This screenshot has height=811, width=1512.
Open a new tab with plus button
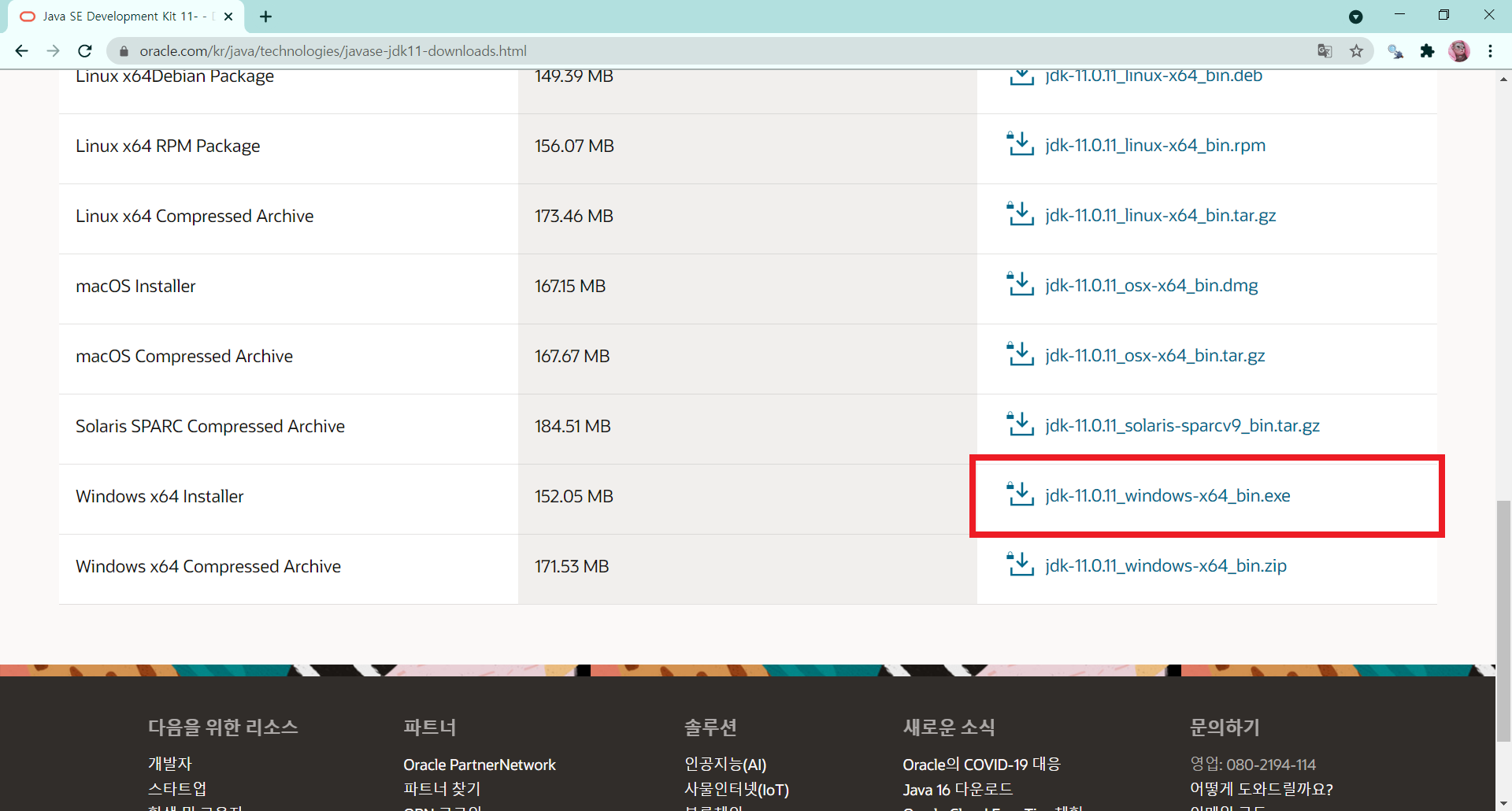(x=265, y=17)
